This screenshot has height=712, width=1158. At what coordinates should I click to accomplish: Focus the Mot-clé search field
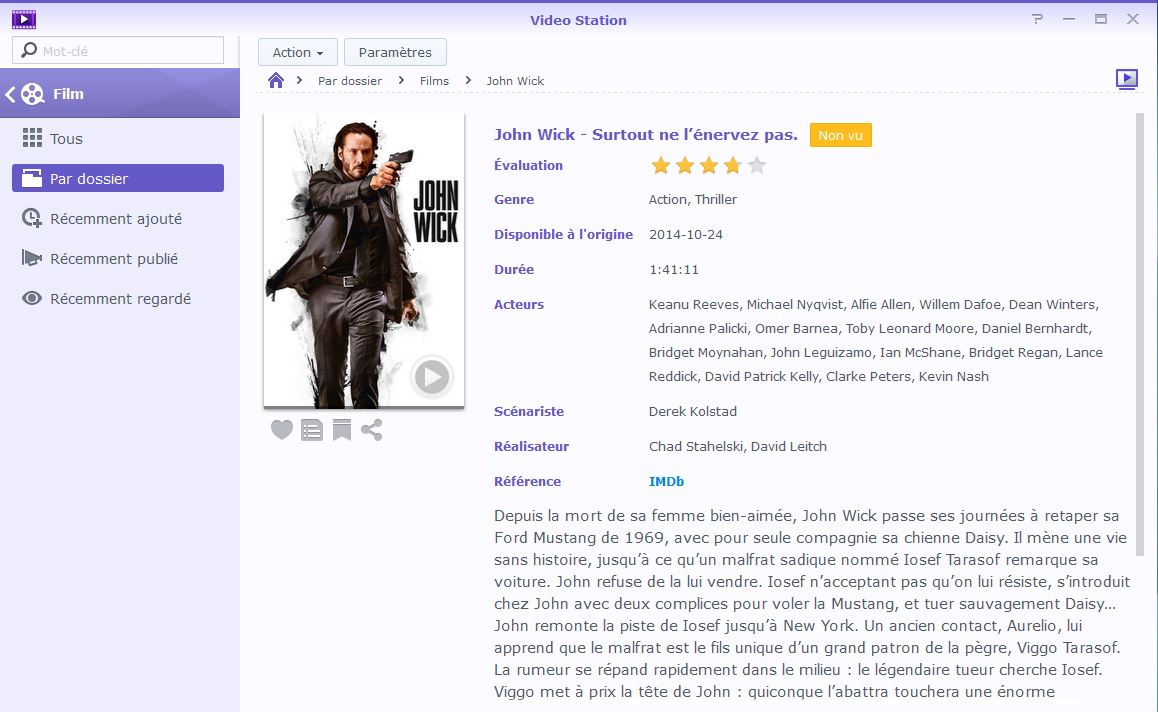click(x=118, y=50)
